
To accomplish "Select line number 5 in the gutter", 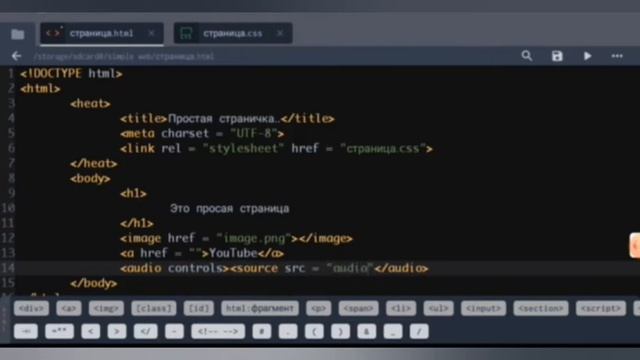I will coord(11,133).
